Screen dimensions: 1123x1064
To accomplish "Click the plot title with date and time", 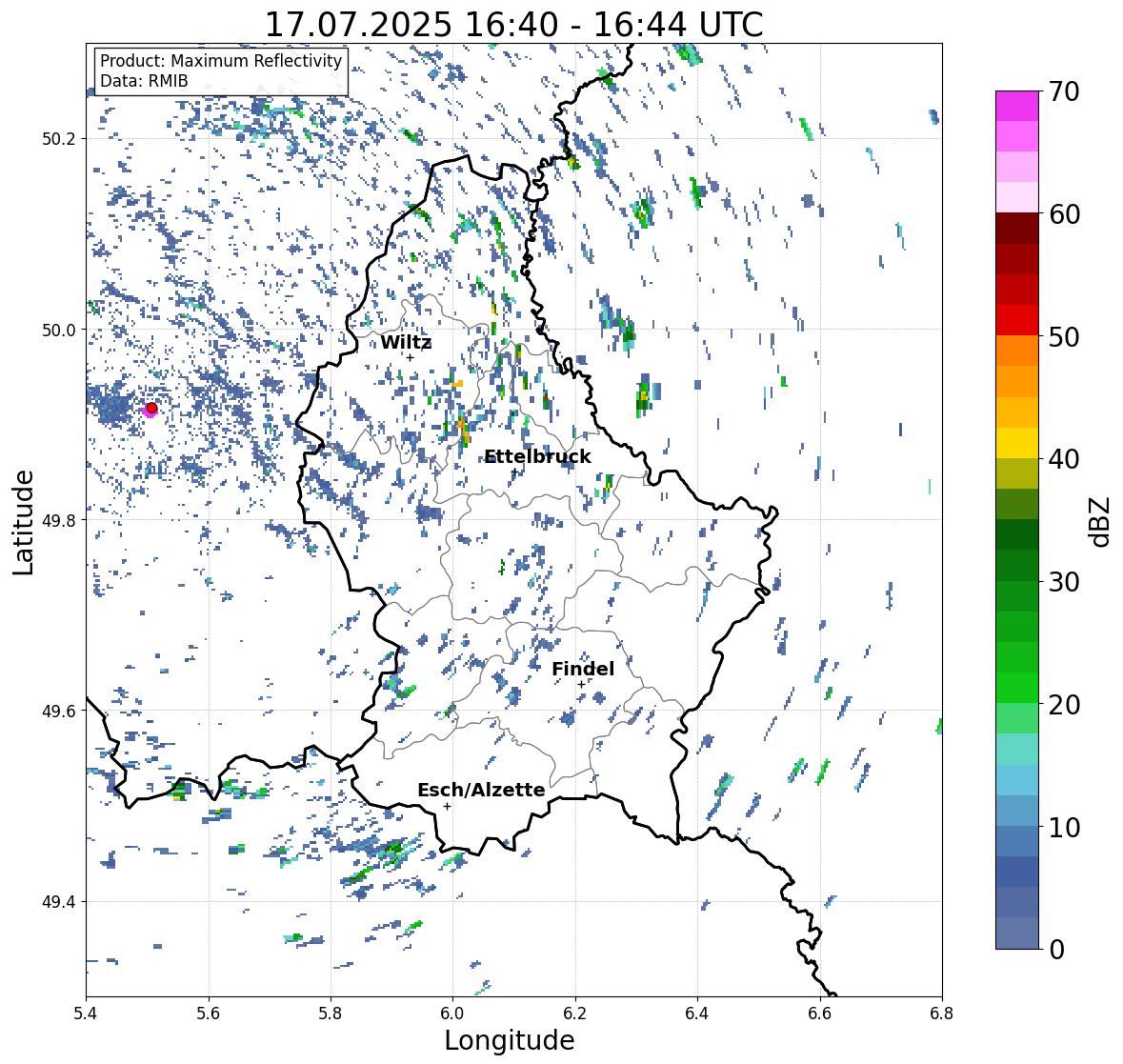I will tap(513, 25).
